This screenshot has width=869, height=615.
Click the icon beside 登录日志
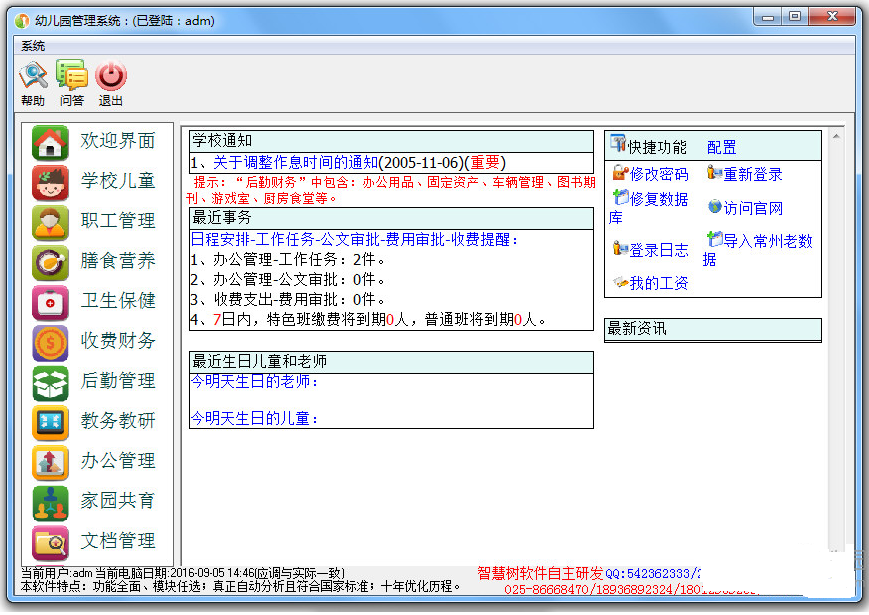620,248
